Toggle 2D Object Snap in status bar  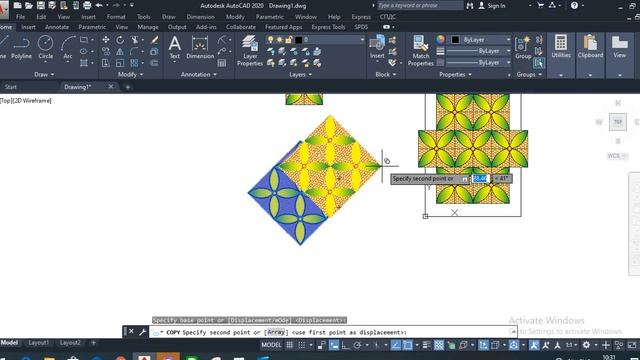(x=407, y=345)
